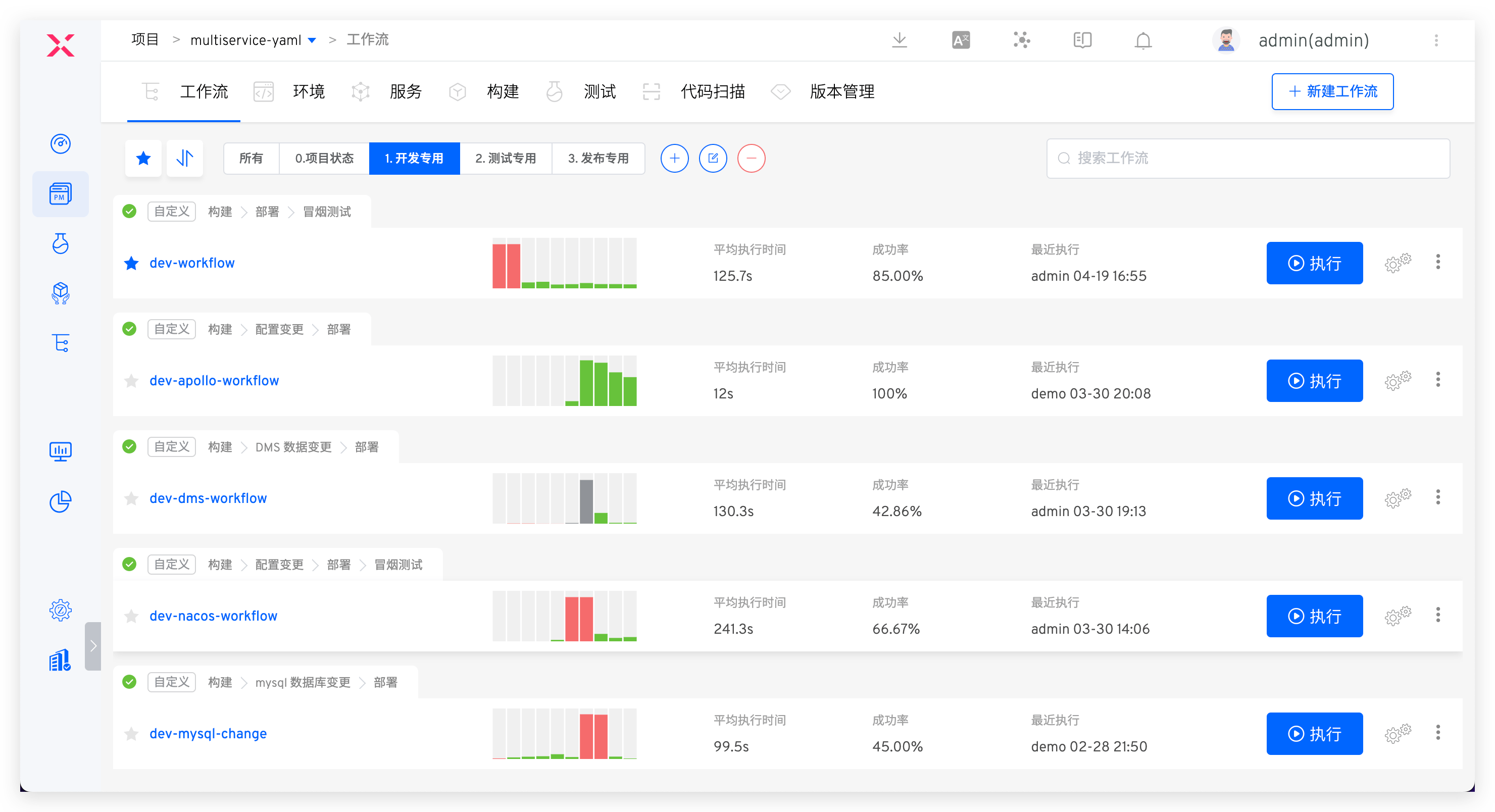The width and height of the screenshot is (1495, 812).
Task: Open more options for dev-mysql-change
Action: click(x=1437, y=733)
